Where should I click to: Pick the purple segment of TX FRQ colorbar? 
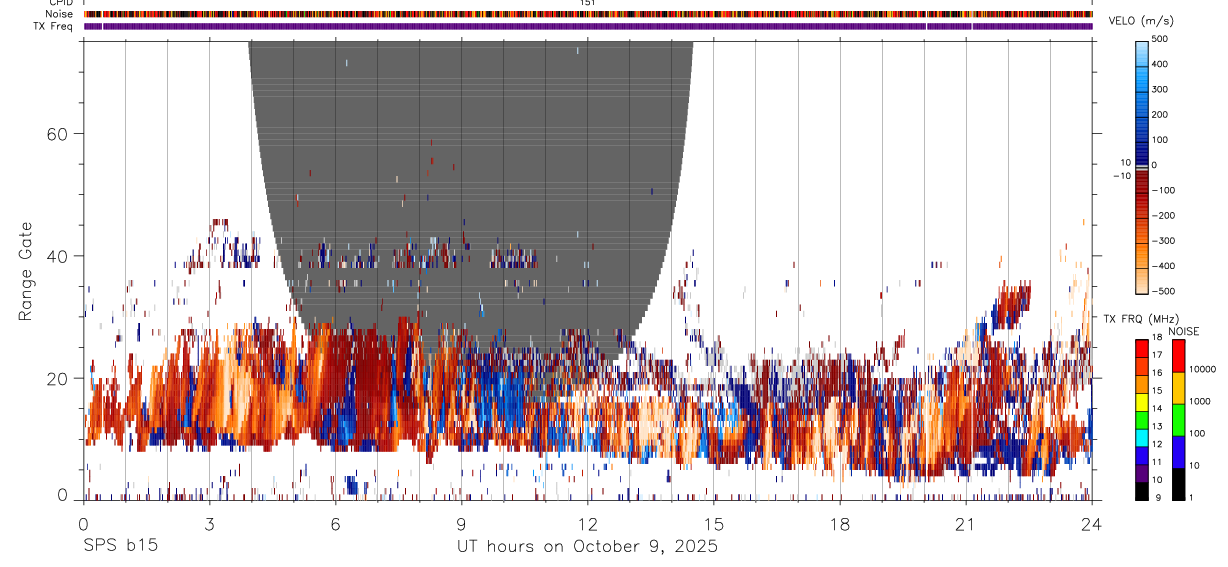click(x=1142, y=473)
